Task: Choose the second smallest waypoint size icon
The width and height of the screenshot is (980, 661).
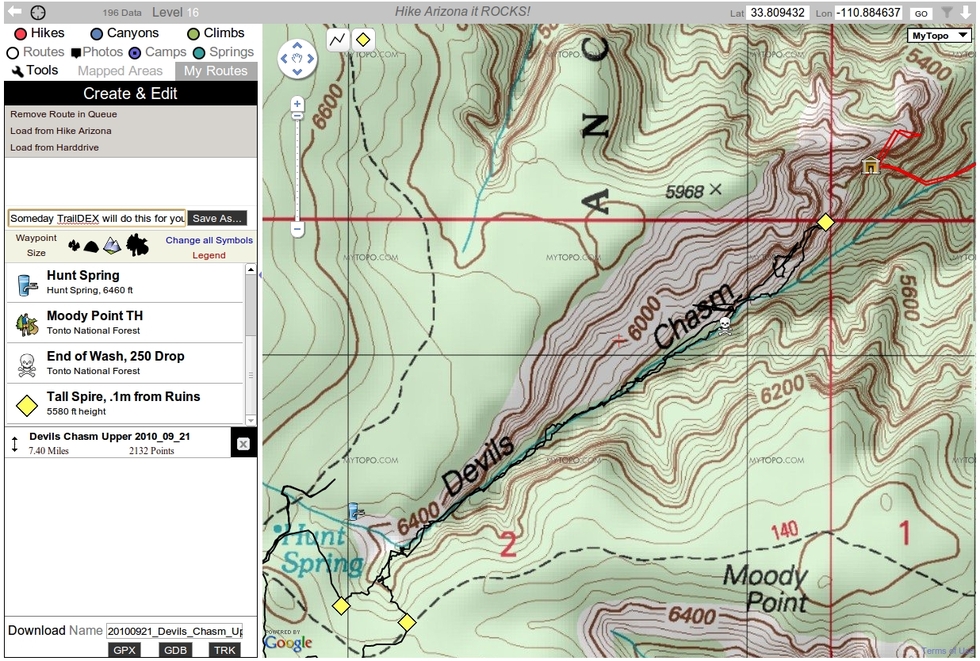Action: (x=91, y=247)
